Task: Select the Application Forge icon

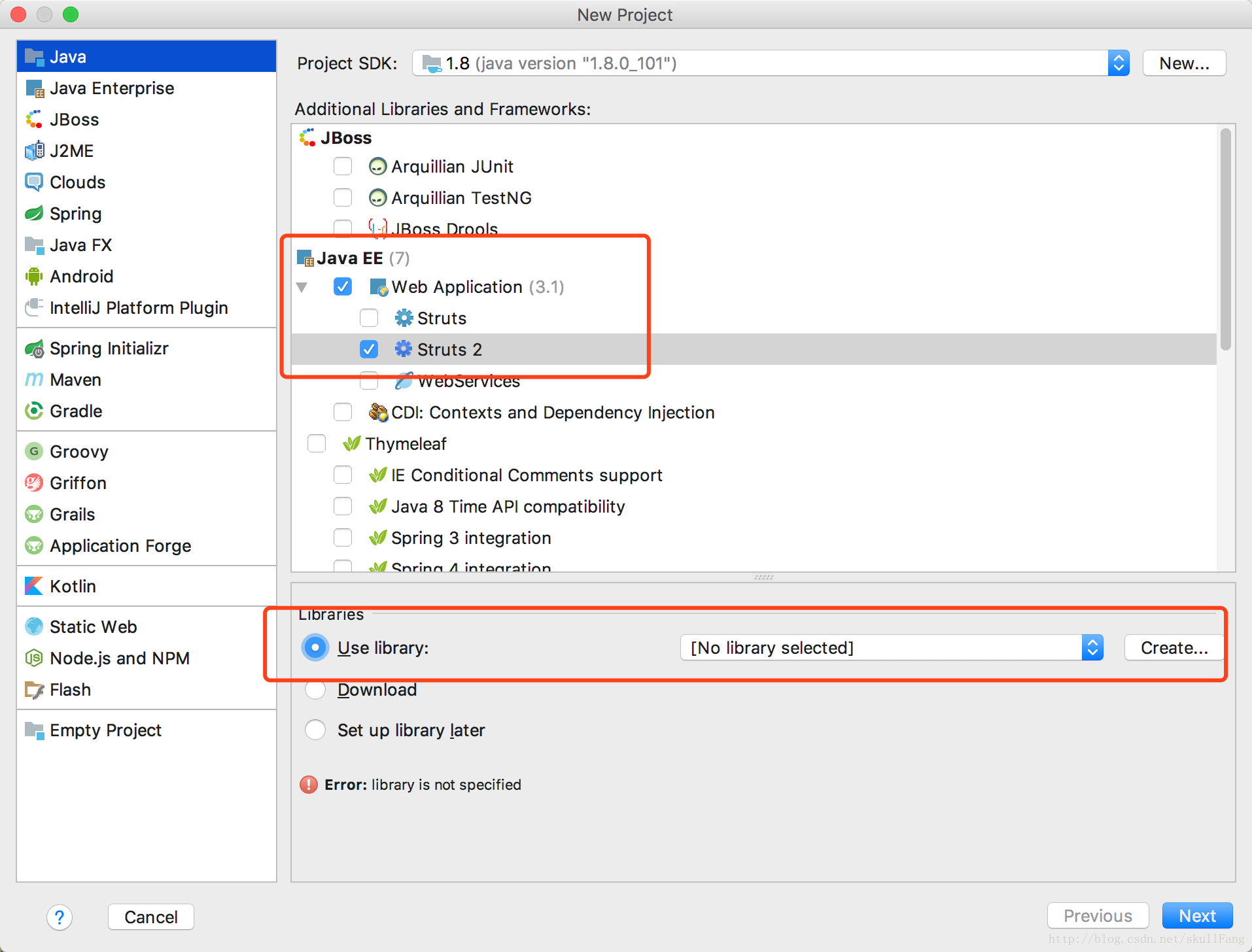Action: 34,546
